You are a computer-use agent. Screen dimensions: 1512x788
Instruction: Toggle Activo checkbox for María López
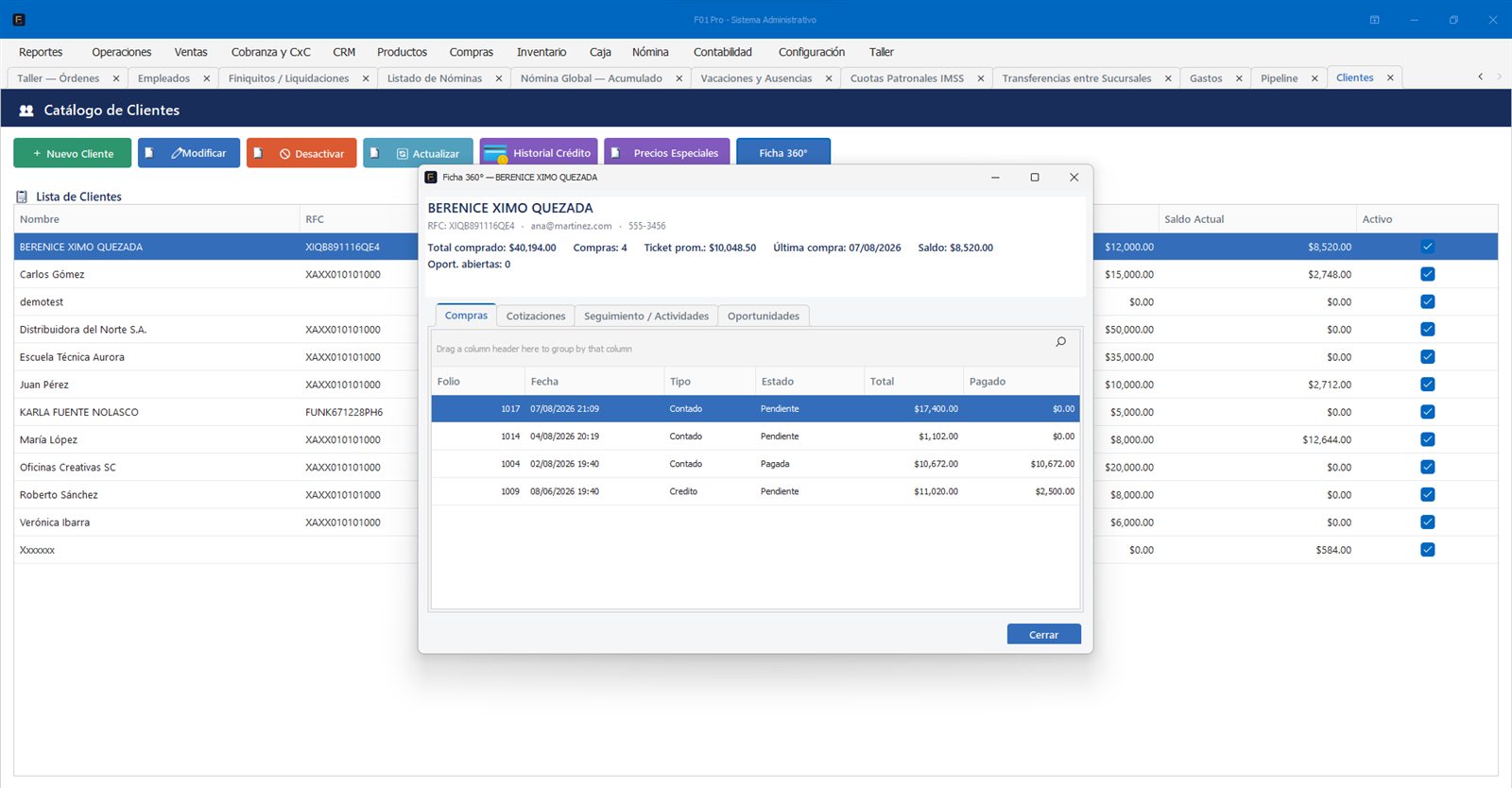click(x=1427, y=439)
